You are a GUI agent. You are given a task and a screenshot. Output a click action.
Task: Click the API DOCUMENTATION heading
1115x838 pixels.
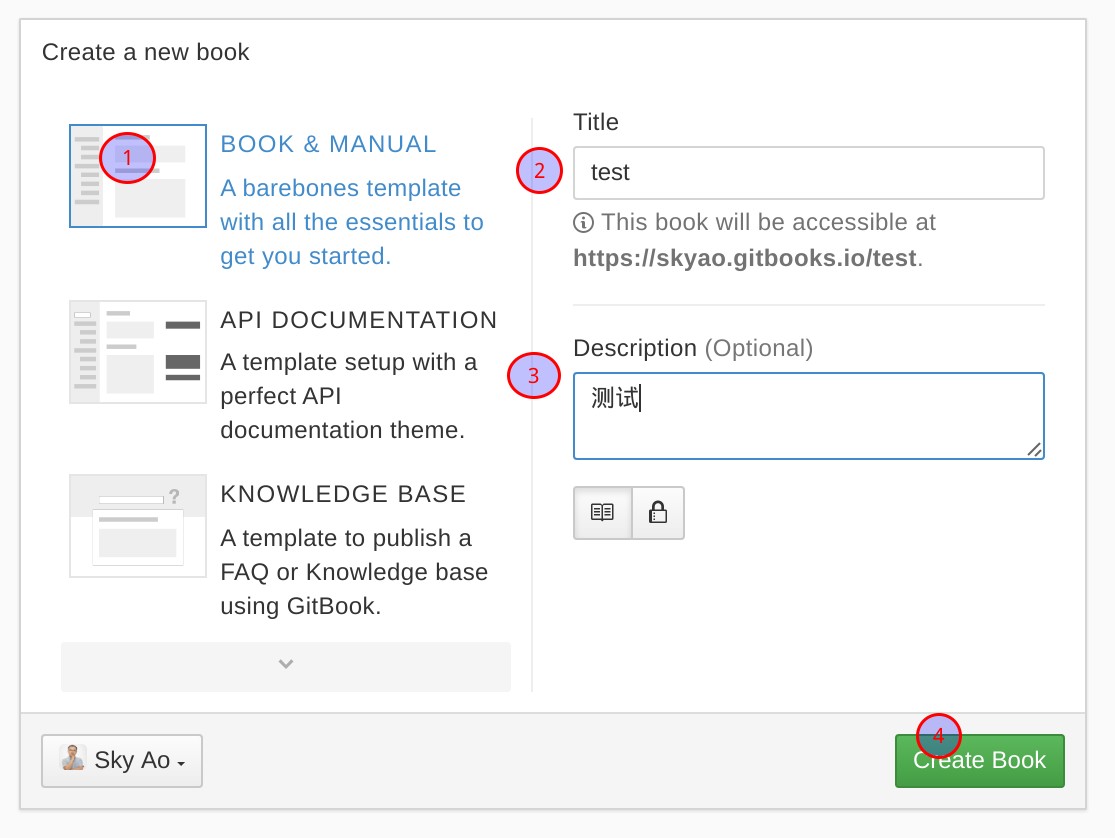click(358, 320)
